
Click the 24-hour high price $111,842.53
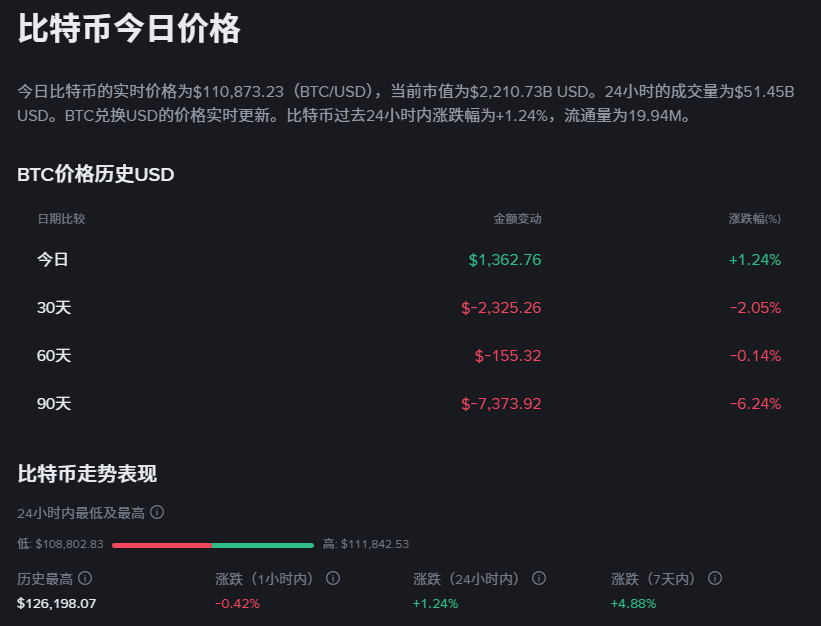(375, 544)
